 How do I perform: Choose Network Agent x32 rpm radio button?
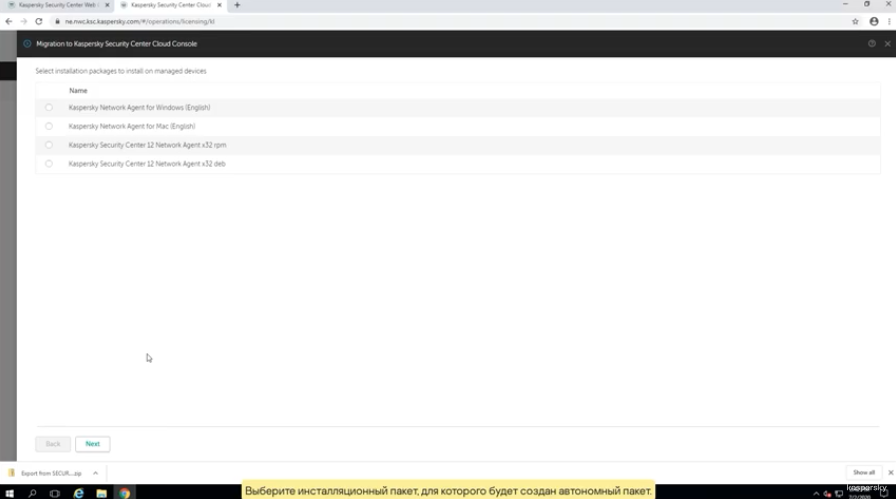[x=49, y=145]
